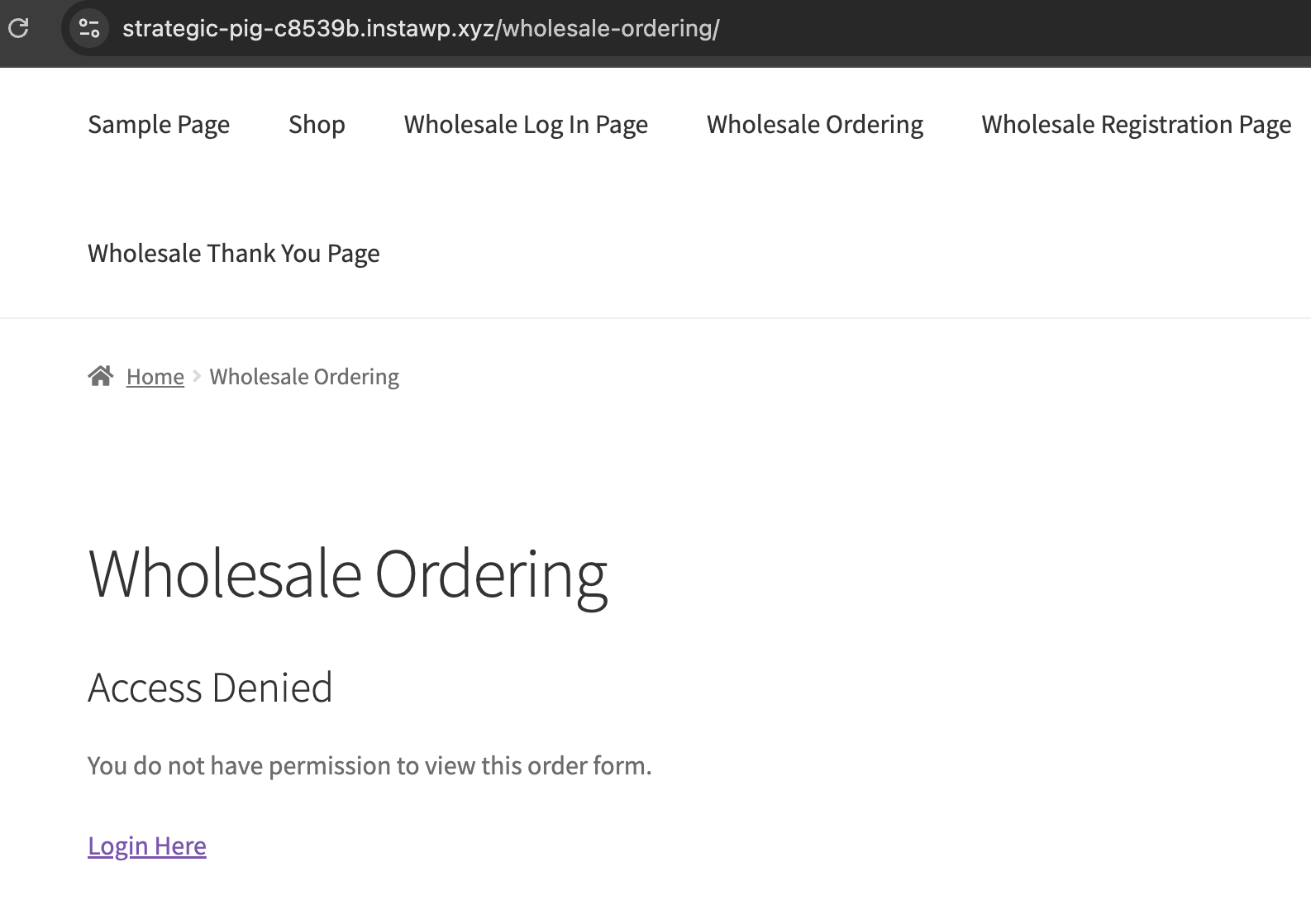
Task: Open the Wholesale Log In Page link
Action: tap(526, 125)
